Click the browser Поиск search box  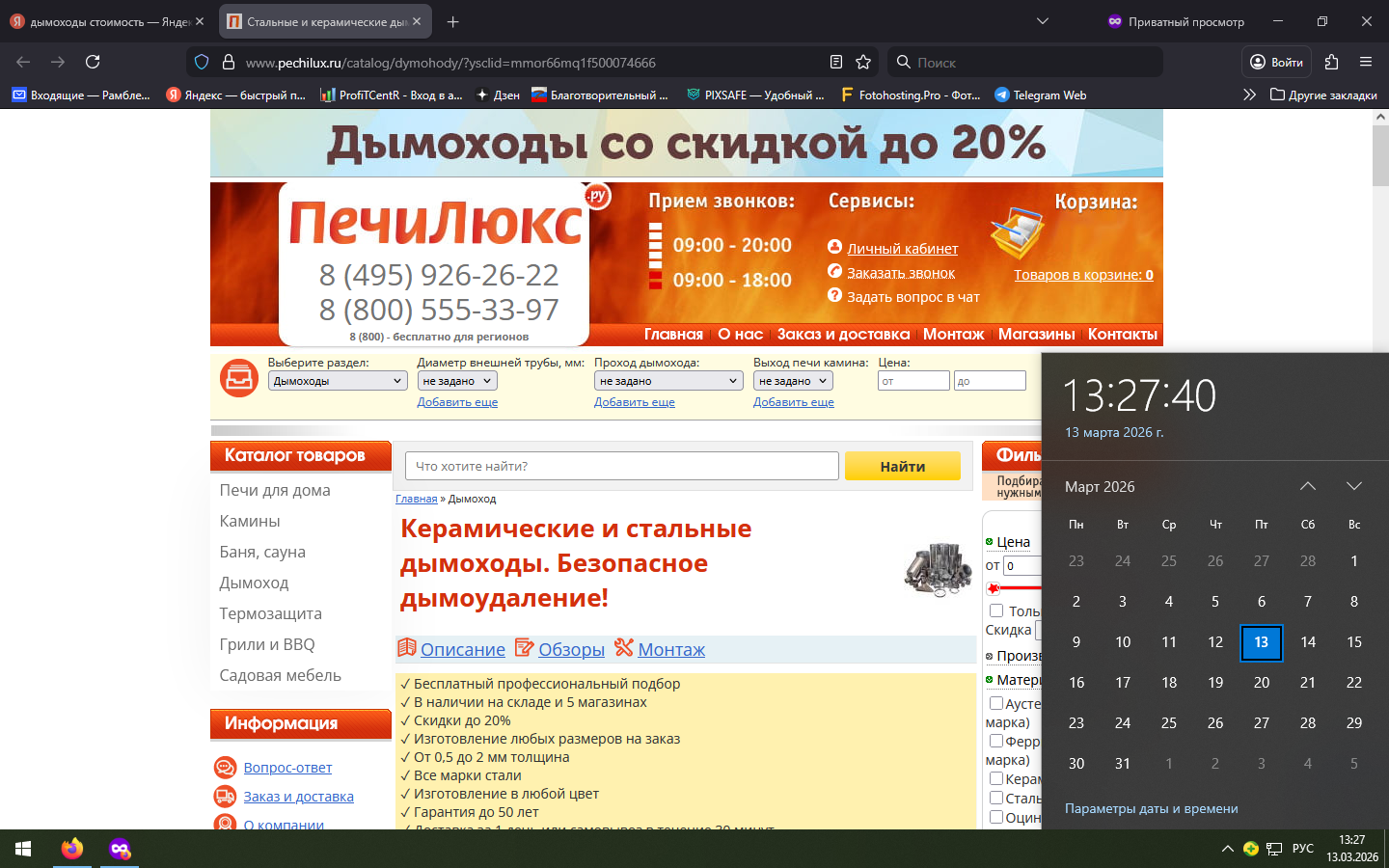[1024, 62]
